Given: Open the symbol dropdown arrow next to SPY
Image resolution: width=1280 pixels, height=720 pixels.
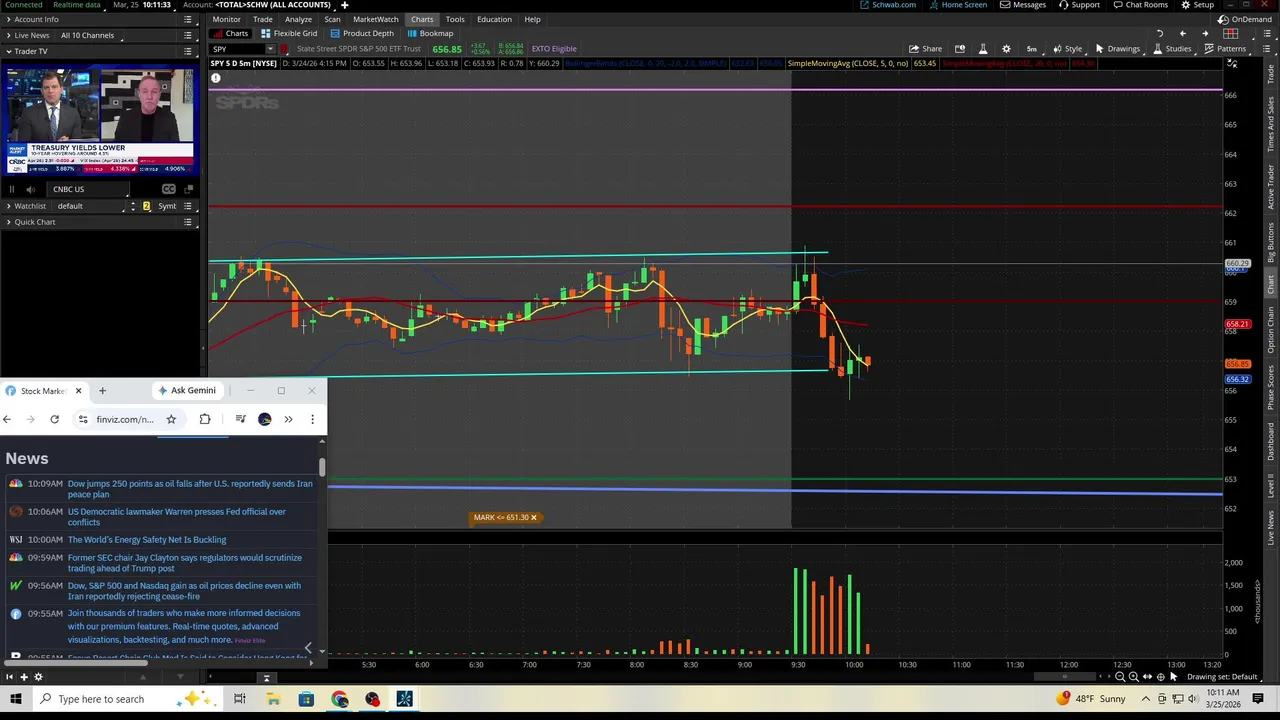Looking at the screenshot, I should [270, 49].
